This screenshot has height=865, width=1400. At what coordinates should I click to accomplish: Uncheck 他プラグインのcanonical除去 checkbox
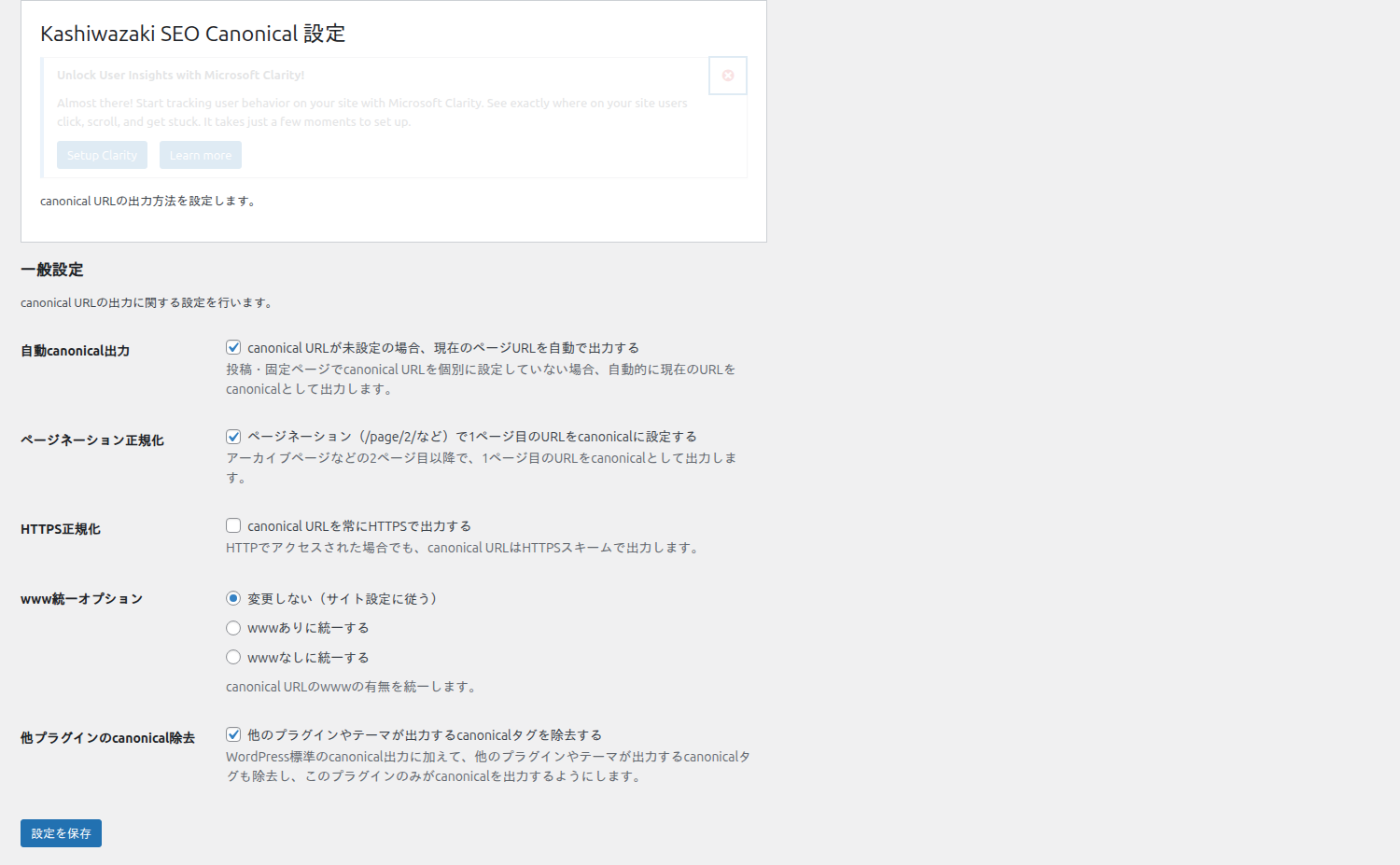tap(233, 734)
